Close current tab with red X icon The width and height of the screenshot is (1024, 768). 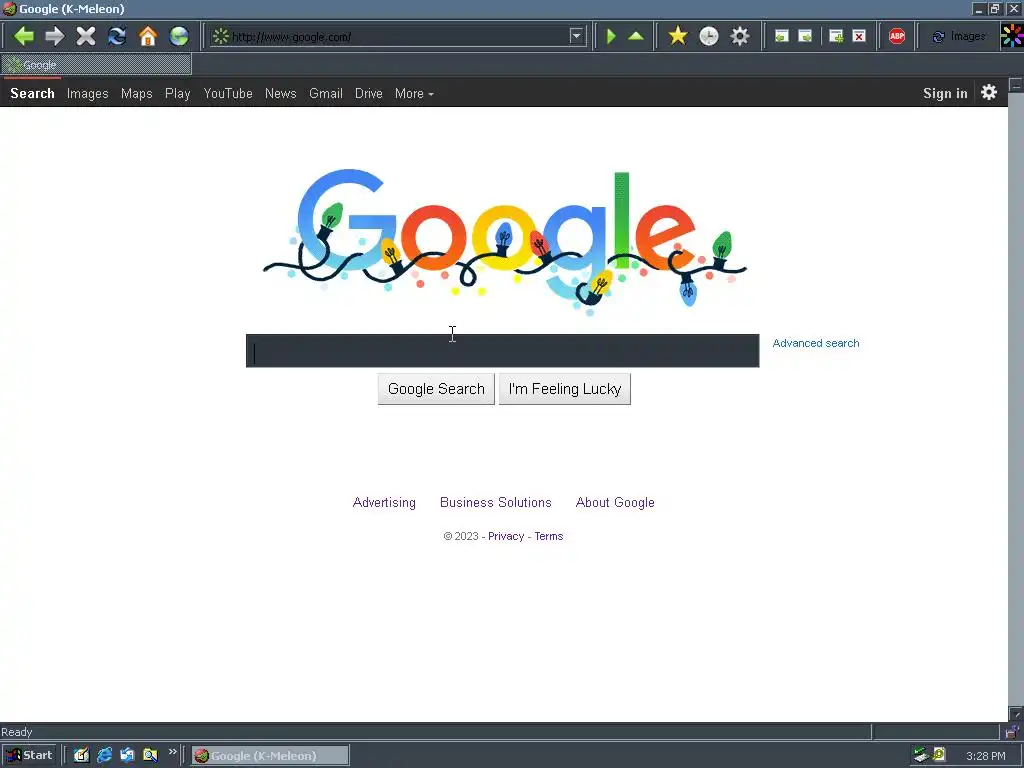859,36
